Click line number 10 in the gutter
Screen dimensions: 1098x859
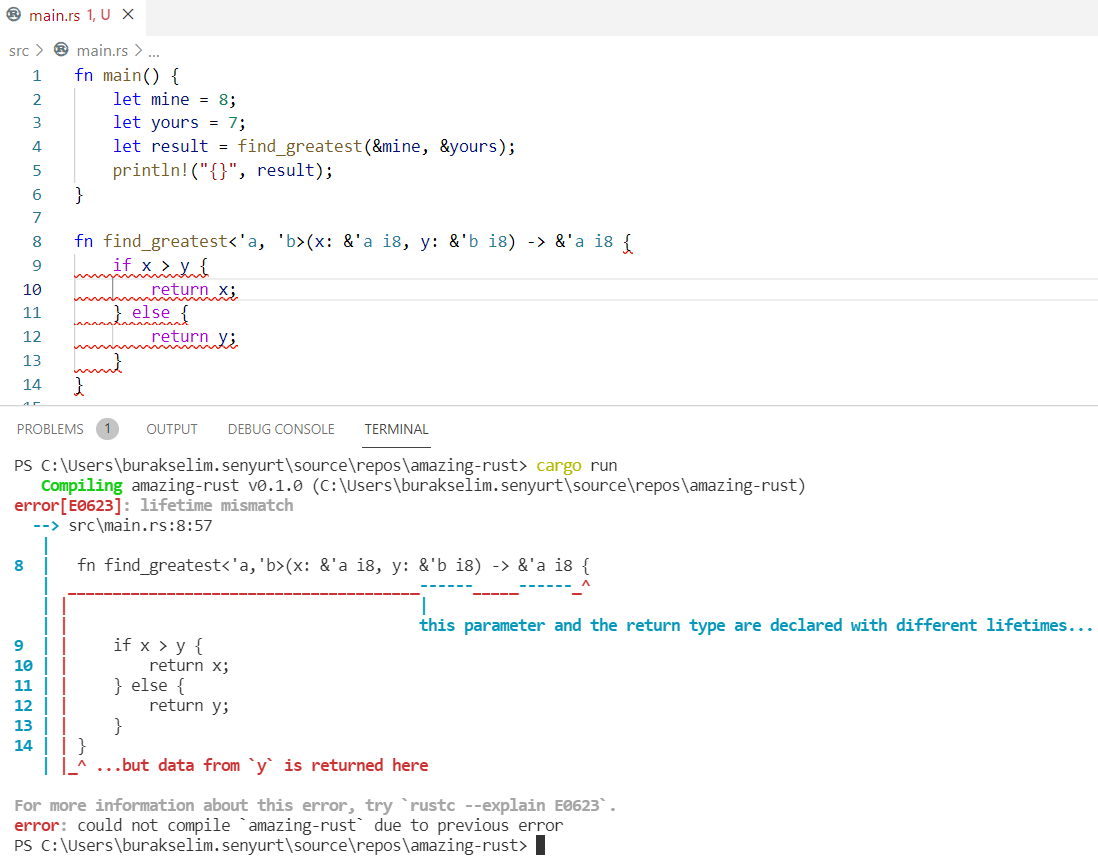pyautogui.click(x=32, y=289)
